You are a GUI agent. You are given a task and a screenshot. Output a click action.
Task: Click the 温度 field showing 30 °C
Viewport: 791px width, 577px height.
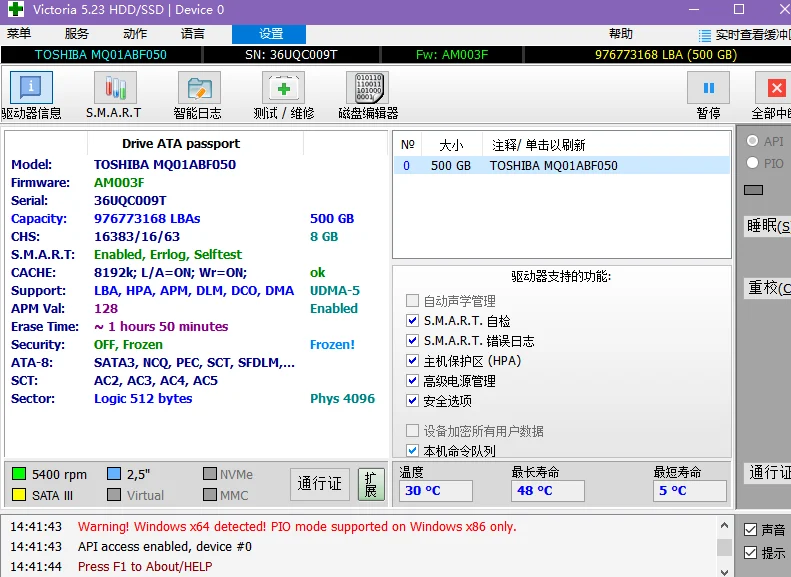tap(436, 490)
